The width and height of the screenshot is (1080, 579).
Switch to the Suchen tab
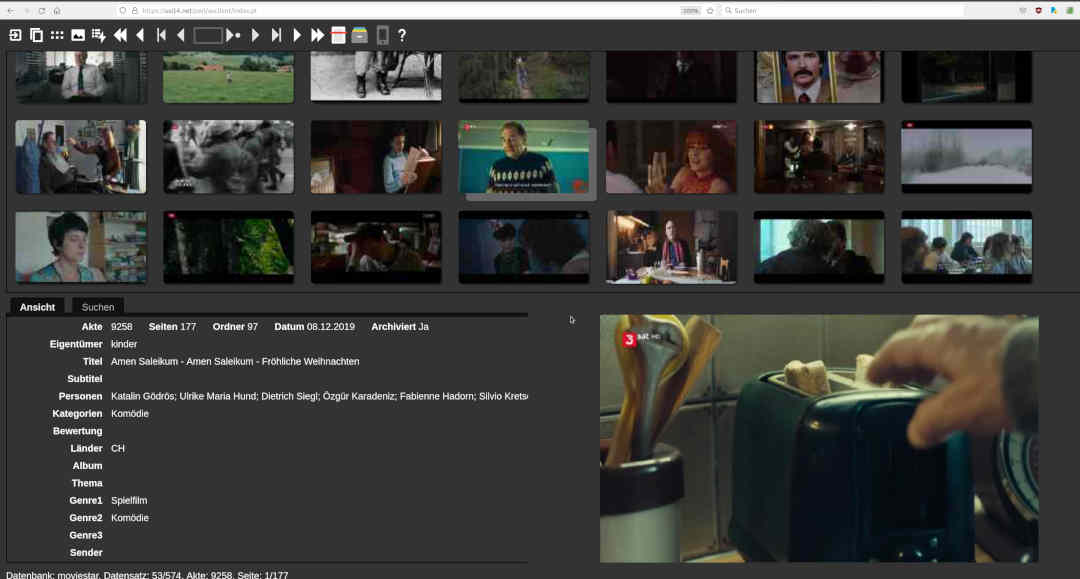[x=98, y=307]
